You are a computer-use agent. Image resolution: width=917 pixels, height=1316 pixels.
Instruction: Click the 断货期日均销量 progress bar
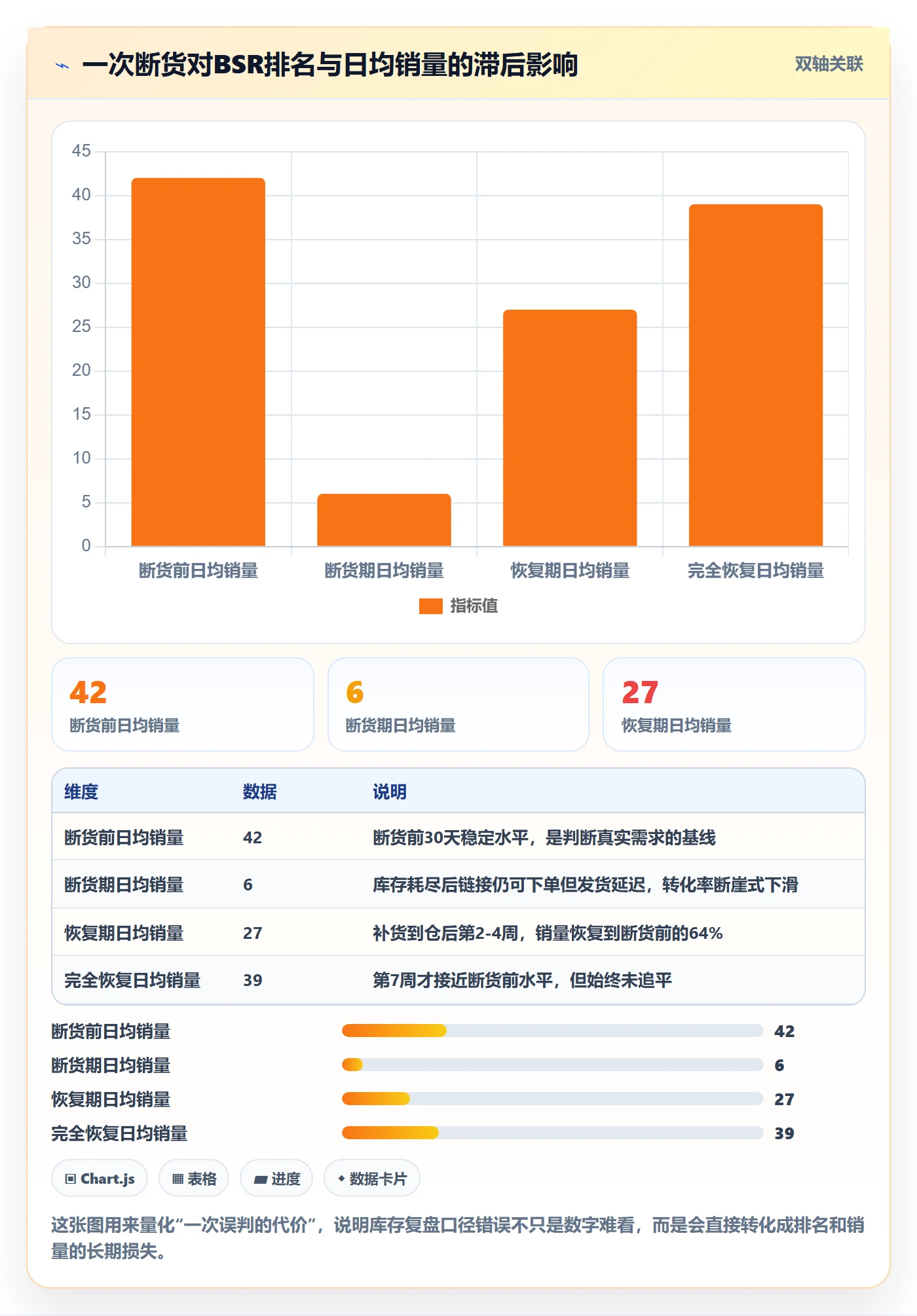(553, 1065)
